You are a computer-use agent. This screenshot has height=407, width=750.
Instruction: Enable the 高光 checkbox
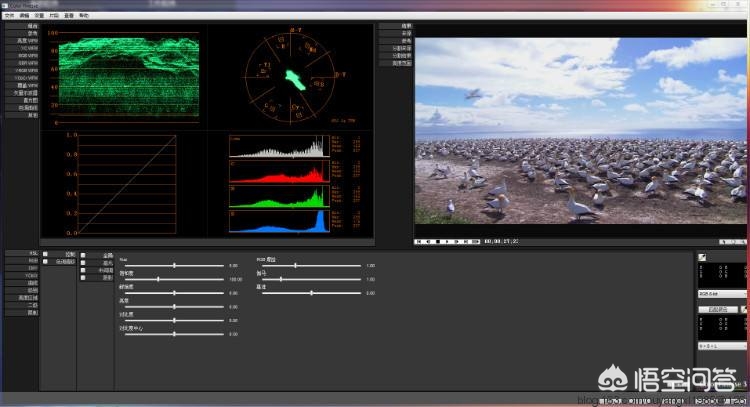pyautogui.click(x=84, y=263)
